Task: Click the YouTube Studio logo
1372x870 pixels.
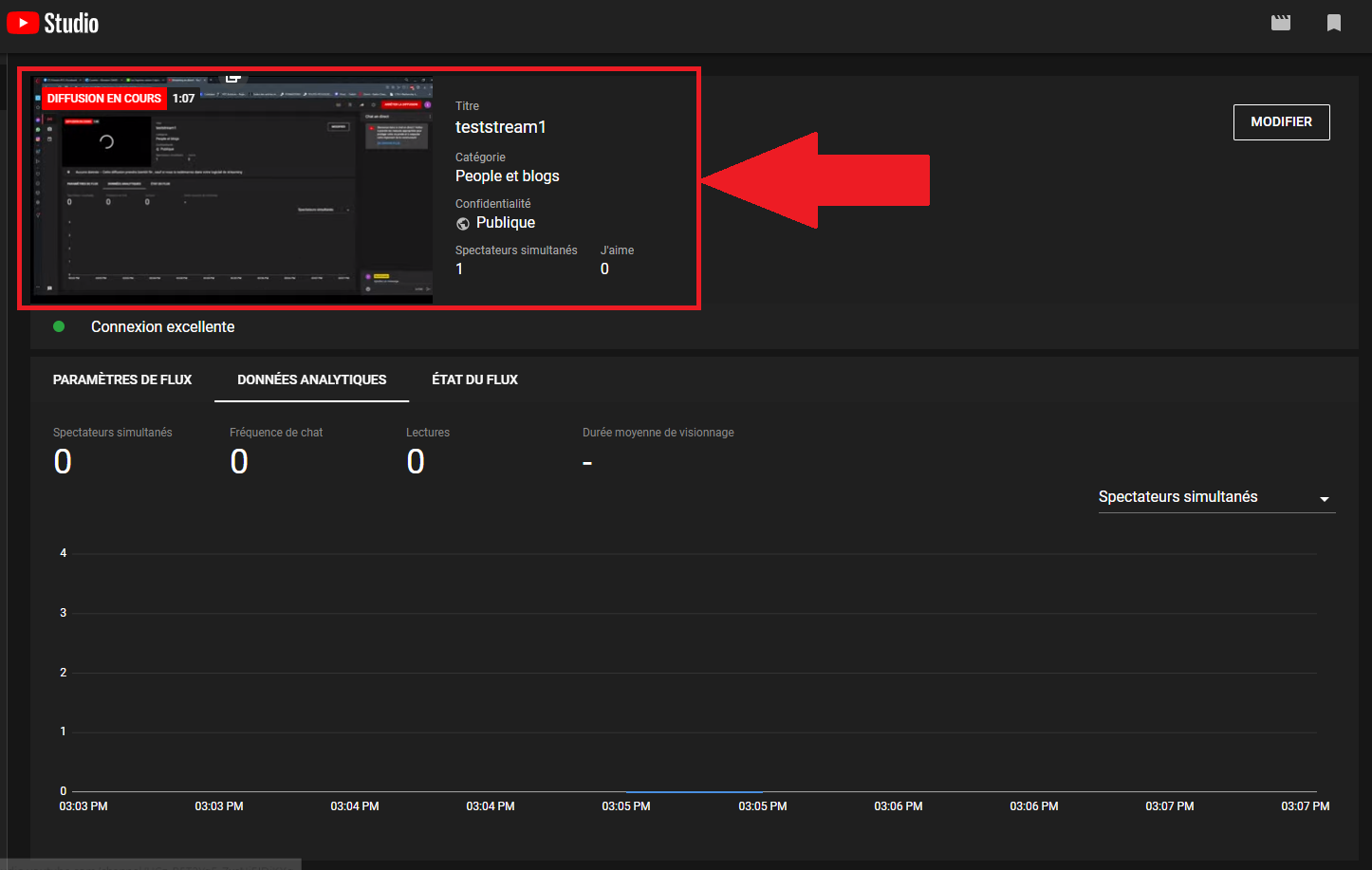Action: [53, 23]
